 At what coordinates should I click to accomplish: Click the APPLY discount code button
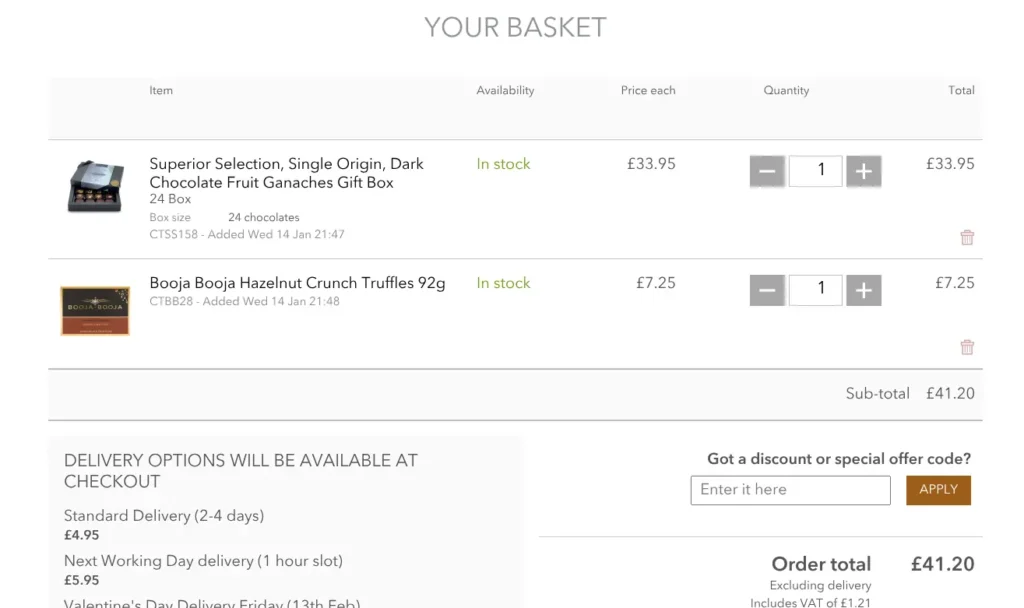(938, 490)
